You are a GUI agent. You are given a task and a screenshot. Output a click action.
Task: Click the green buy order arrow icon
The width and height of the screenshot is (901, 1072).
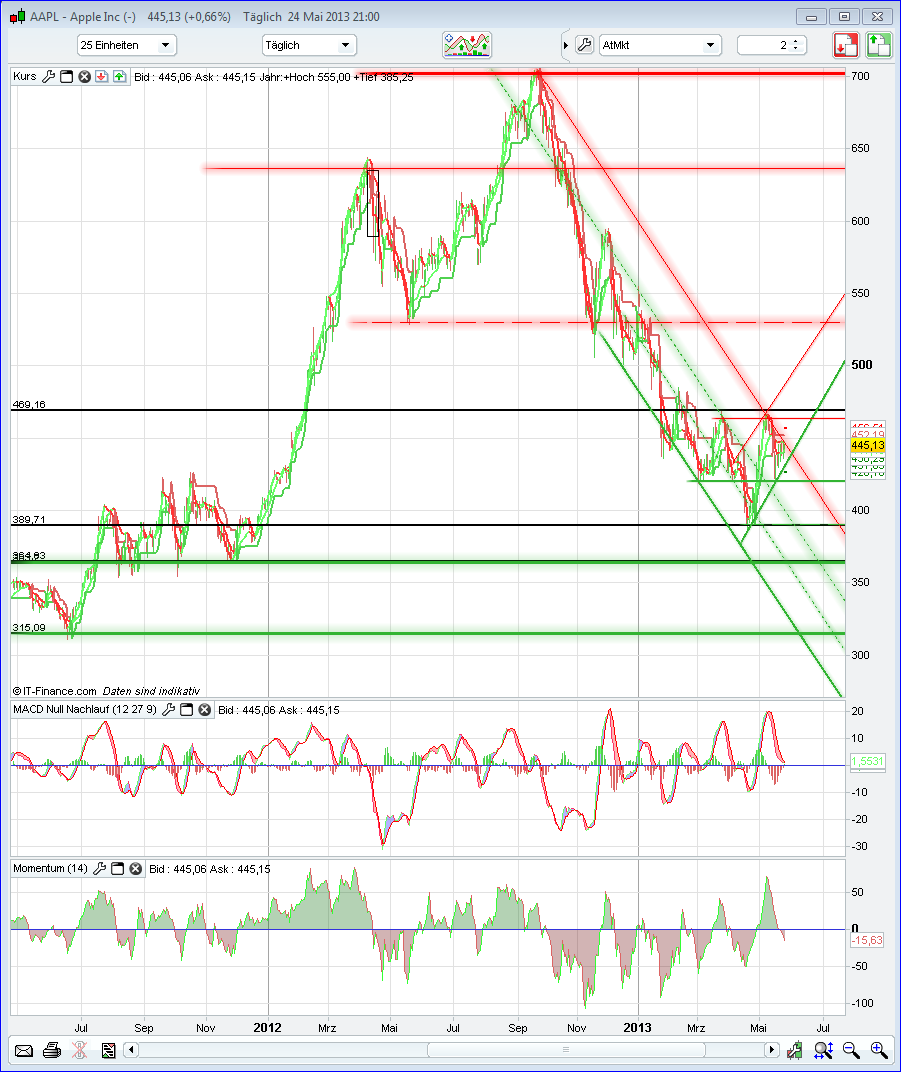877,44
